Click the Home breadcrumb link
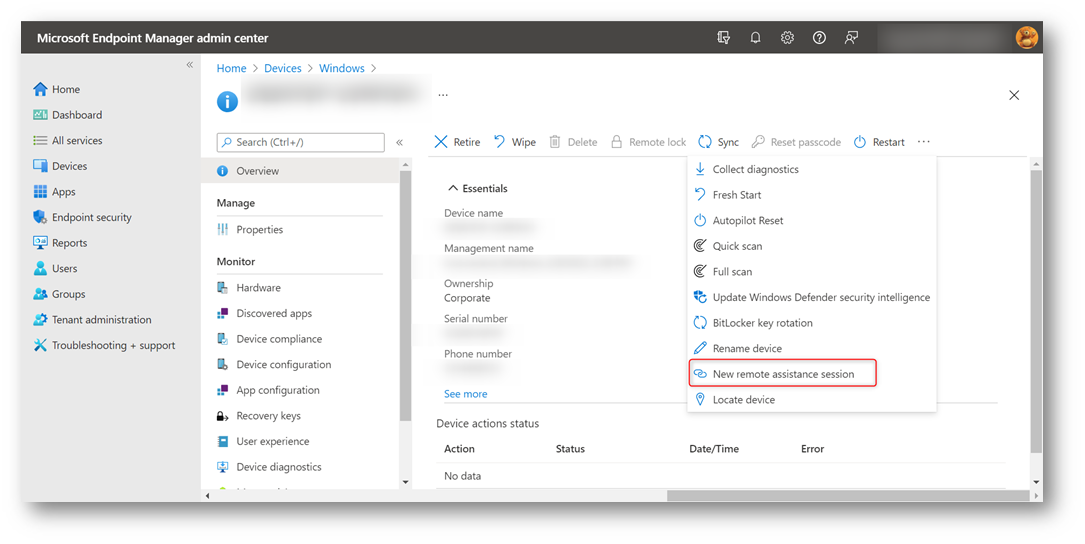Viewport: 1085px width, 544px height. click(231, 68)
